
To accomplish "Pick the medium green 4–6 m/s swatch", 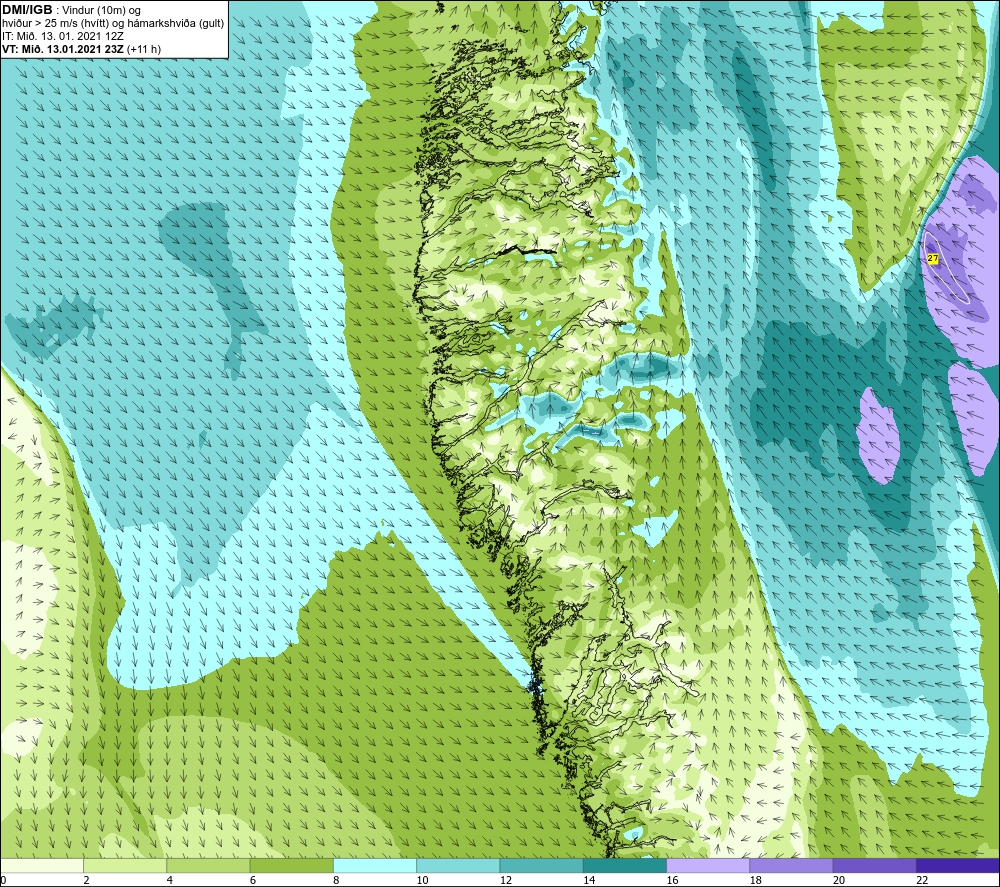I will click(x=208, y=865).
